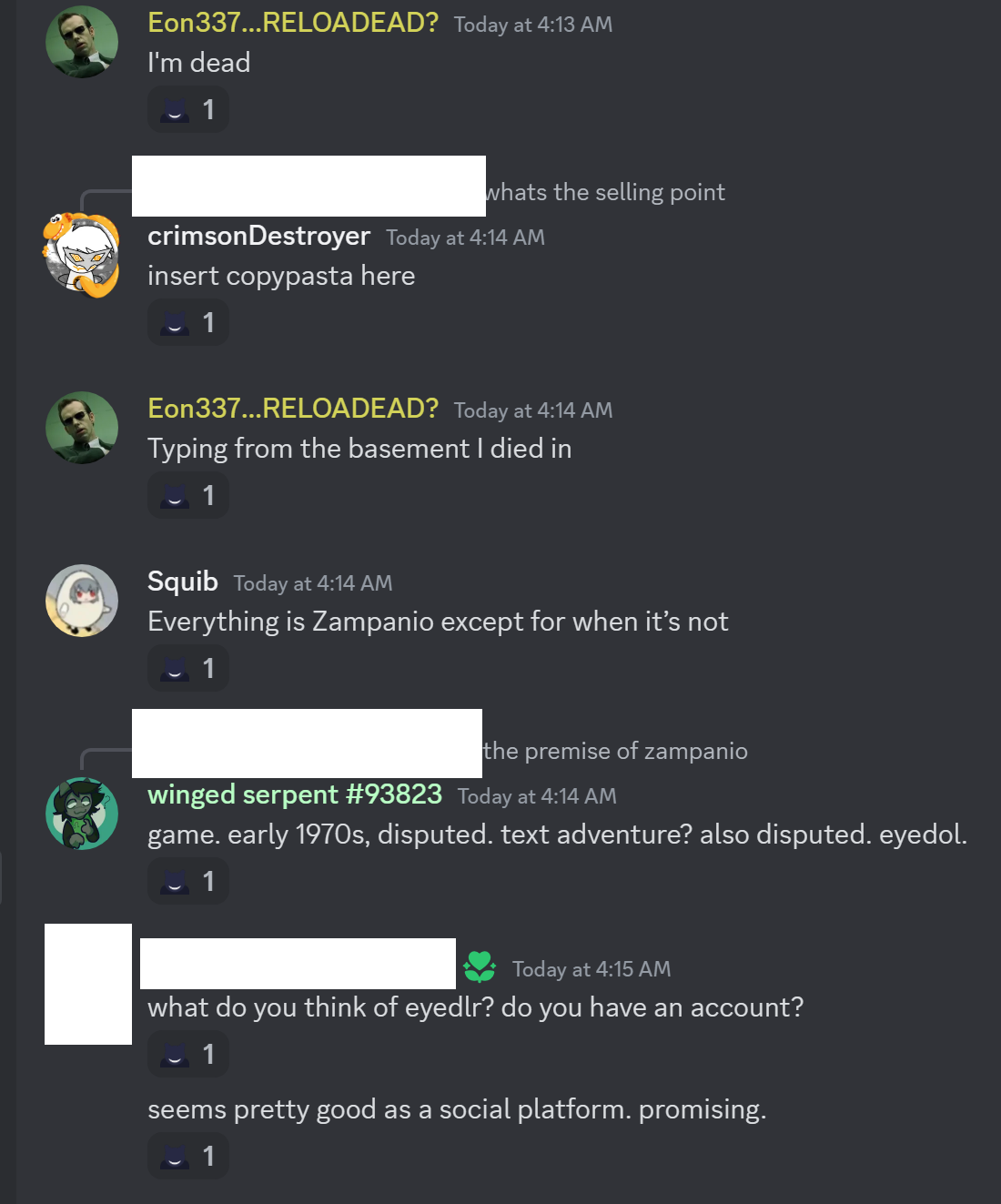Screen dimensions: 1001x1204
Task: Click the Eon337...RELOADEAD? name at 4:13 AM
Action: 293,23
